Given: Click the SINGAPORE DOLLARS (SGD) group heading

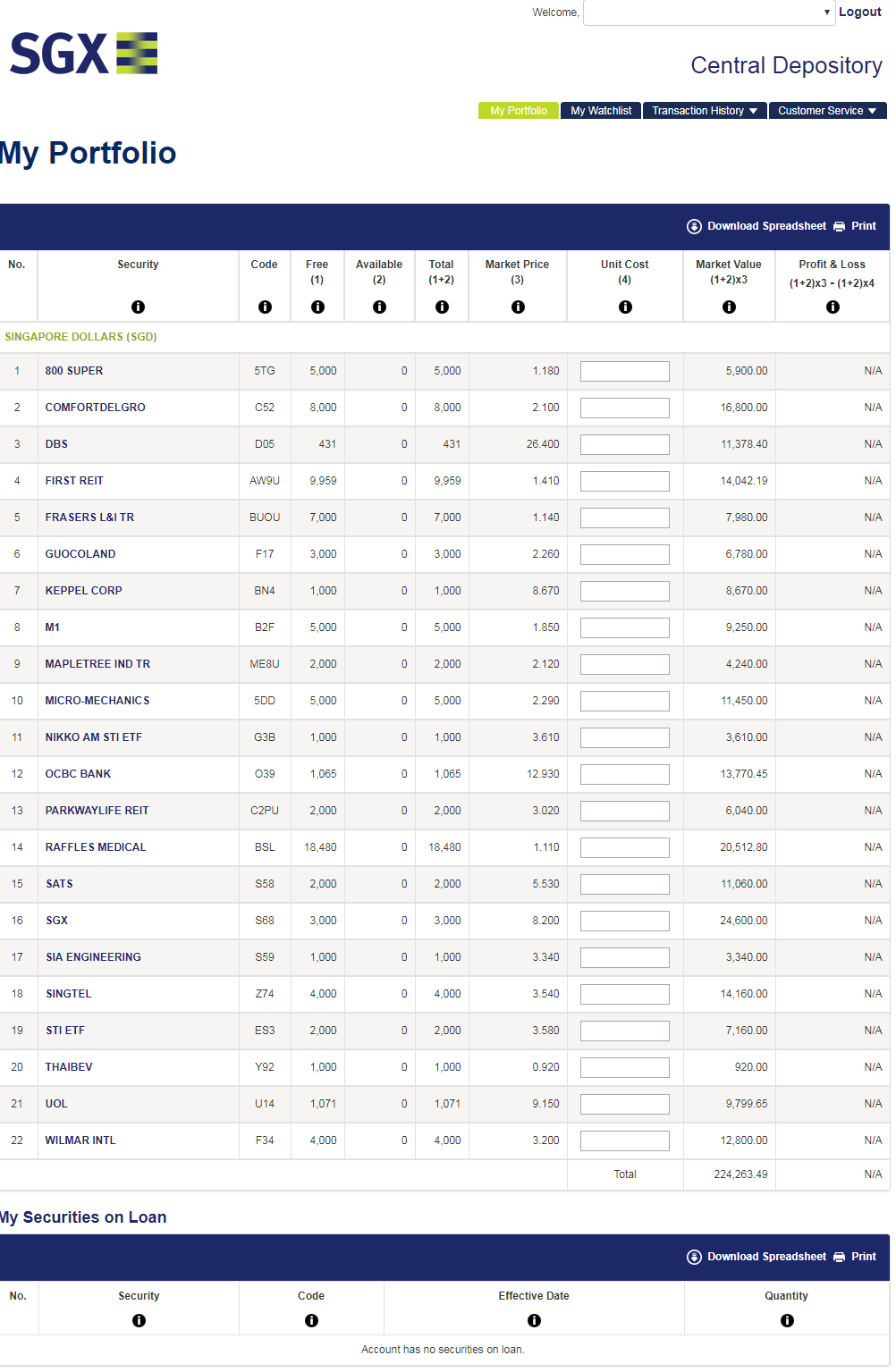Looking at the screenshot, I should point(80,337).
